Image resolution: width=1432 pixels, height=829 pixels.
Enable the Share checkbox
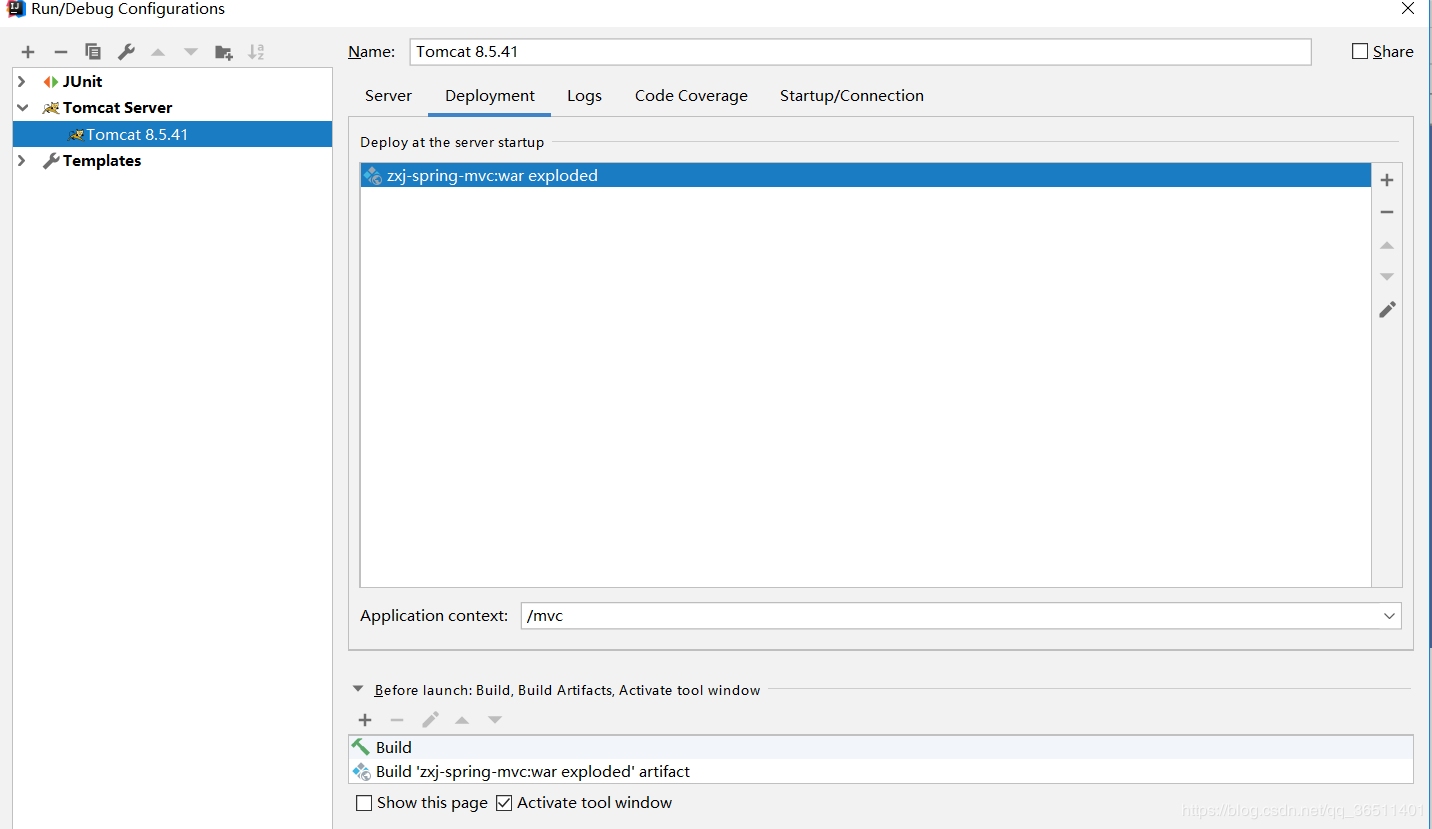(1360, 52)
